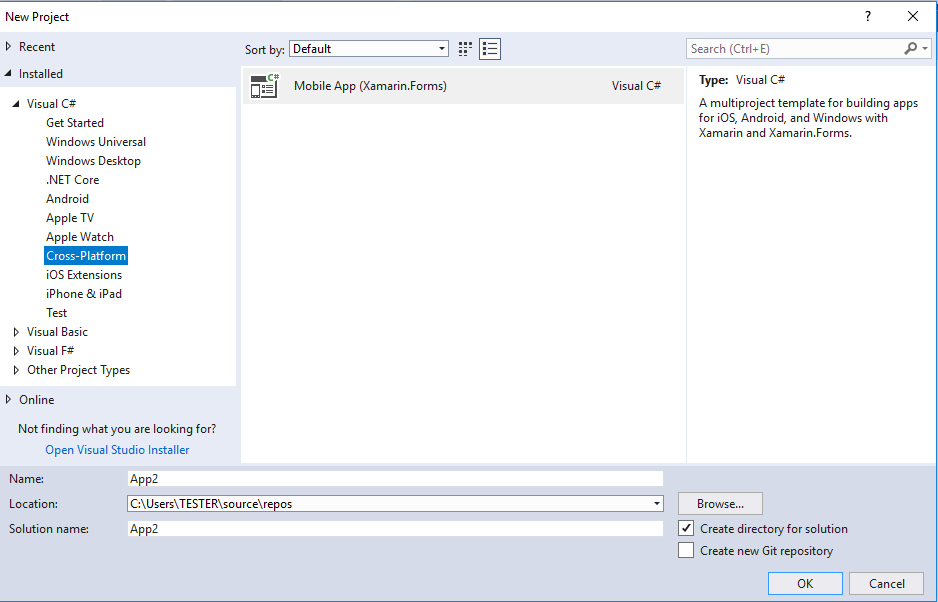The width and height of the screenshot is (938, 602).
Task: Switch to medium icons list view
Action: 490,49
